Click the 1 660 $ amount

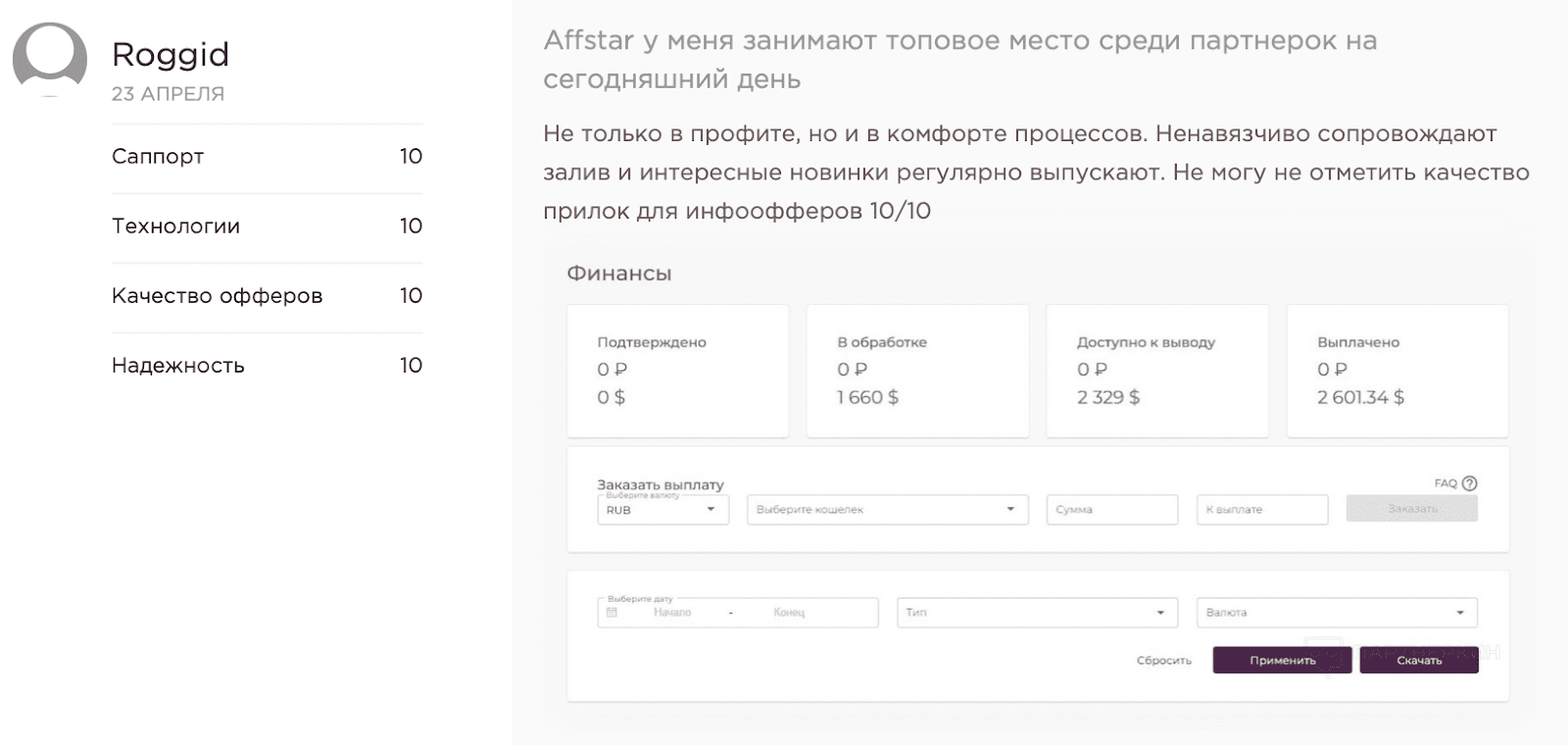pyautogui.click(x=867, y=397)
